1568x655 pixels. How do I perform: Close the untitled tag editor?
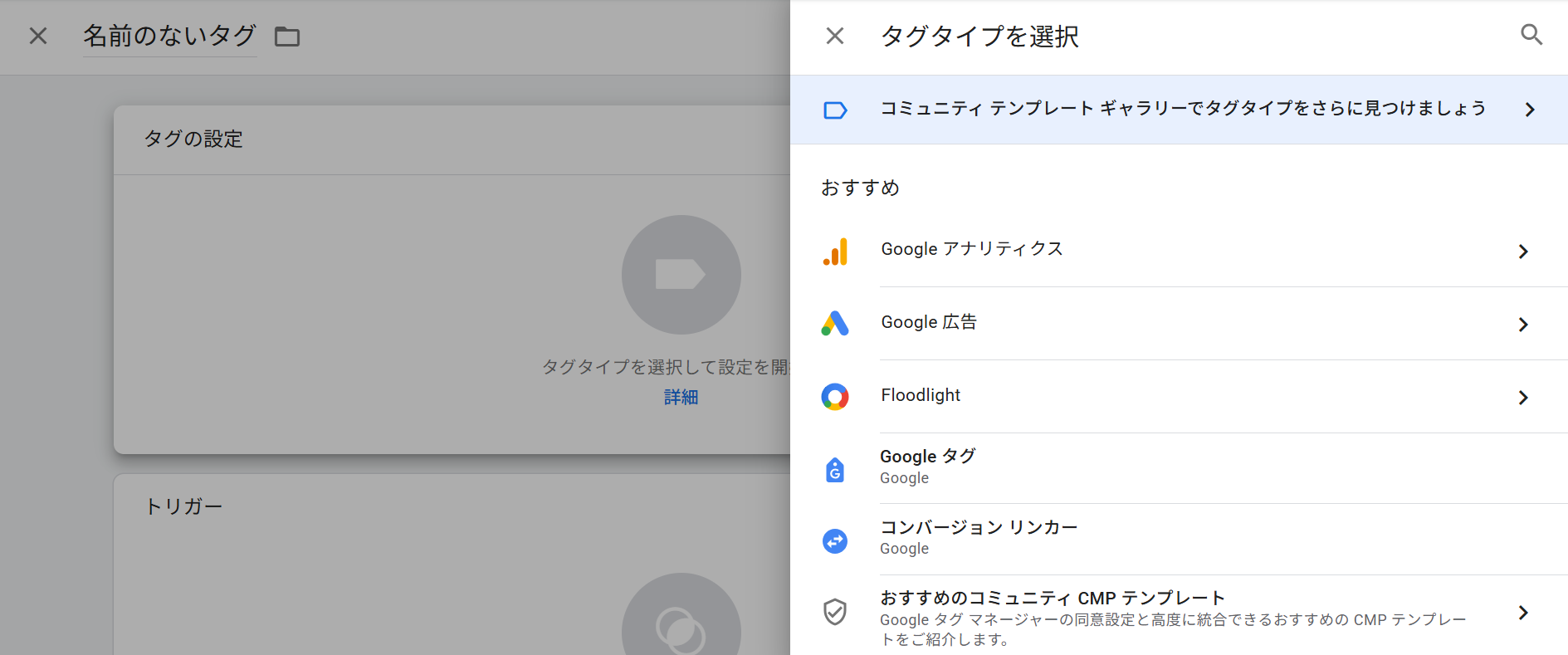pyautogui.click(x=38, y=36)
